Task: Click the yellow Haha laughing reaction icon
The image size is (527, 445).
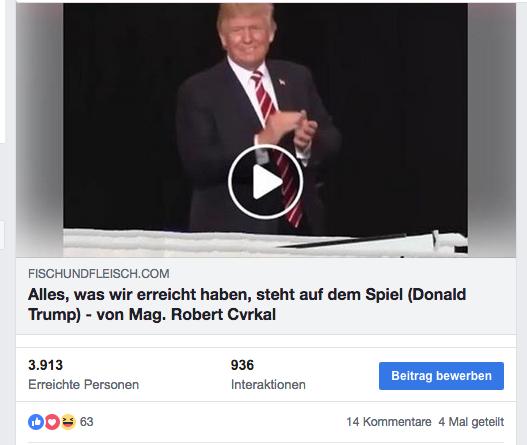Action: [68, 421]
